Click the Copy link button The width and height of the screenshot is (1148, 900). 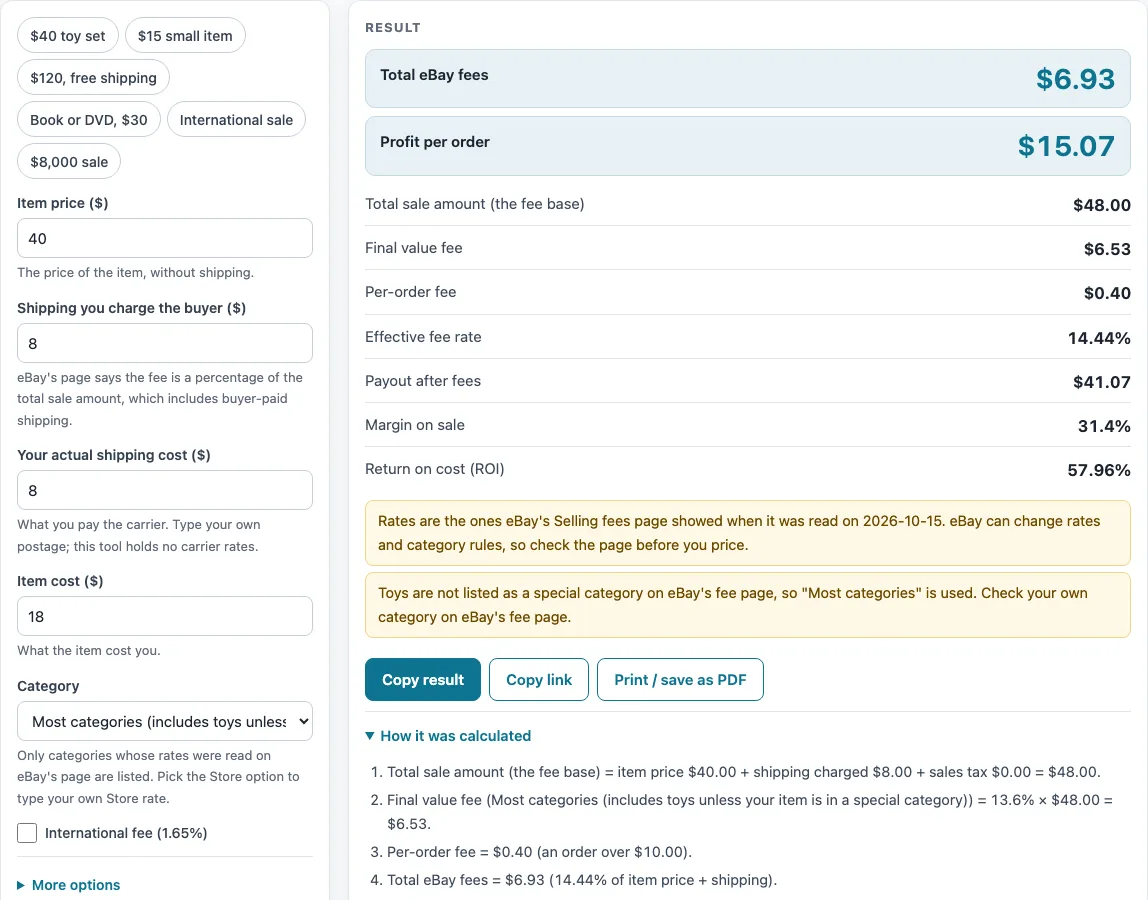tap(539, 680)
